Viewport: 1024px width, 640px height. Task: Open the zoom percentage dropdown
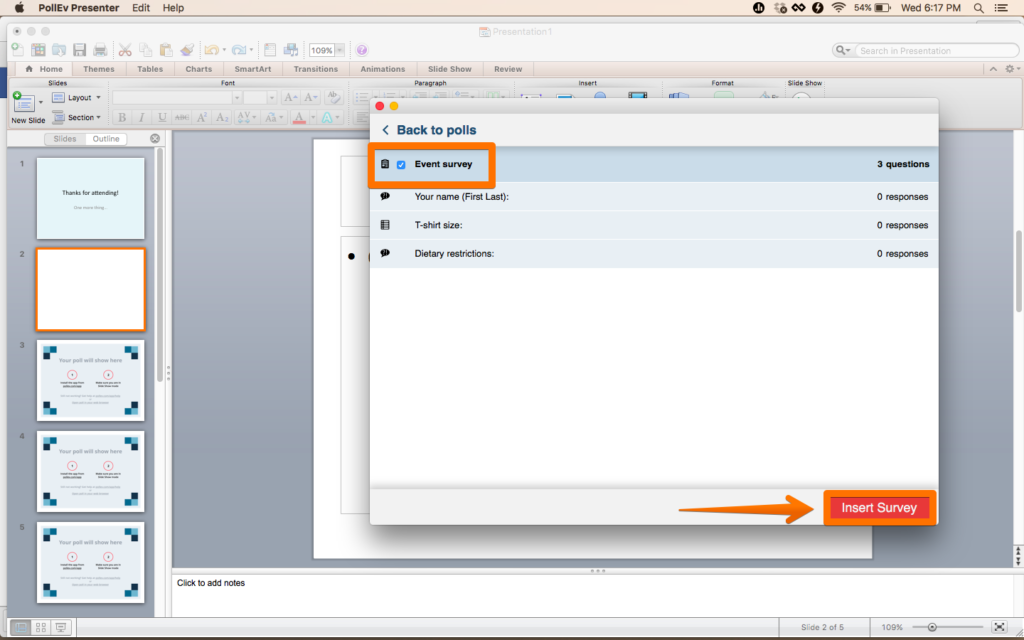(340, 50)
